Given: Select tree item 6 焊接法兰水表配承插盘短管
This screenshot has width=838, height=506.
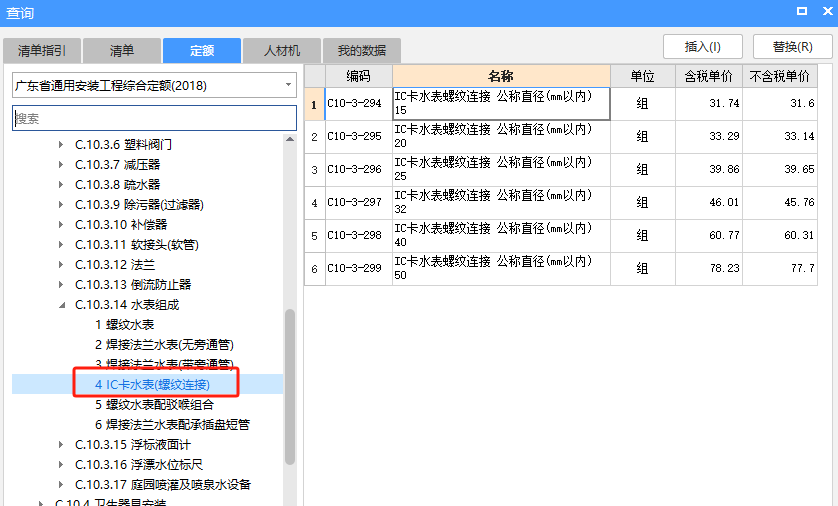Looking at the screenshot, I should (172, 425).
